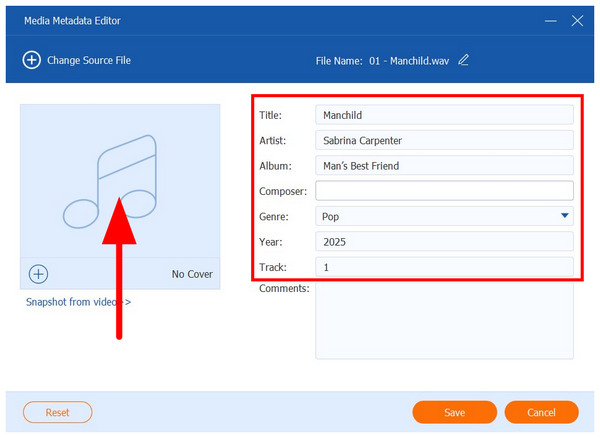Click the Change Source File plus icon

31,60
